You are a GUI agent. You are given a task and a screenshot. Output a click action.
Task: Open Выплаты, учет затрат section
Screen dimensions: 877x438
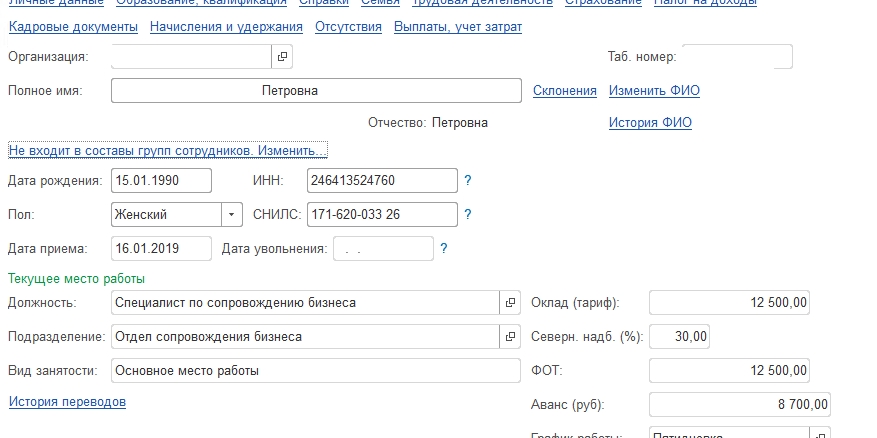[458, 27]
